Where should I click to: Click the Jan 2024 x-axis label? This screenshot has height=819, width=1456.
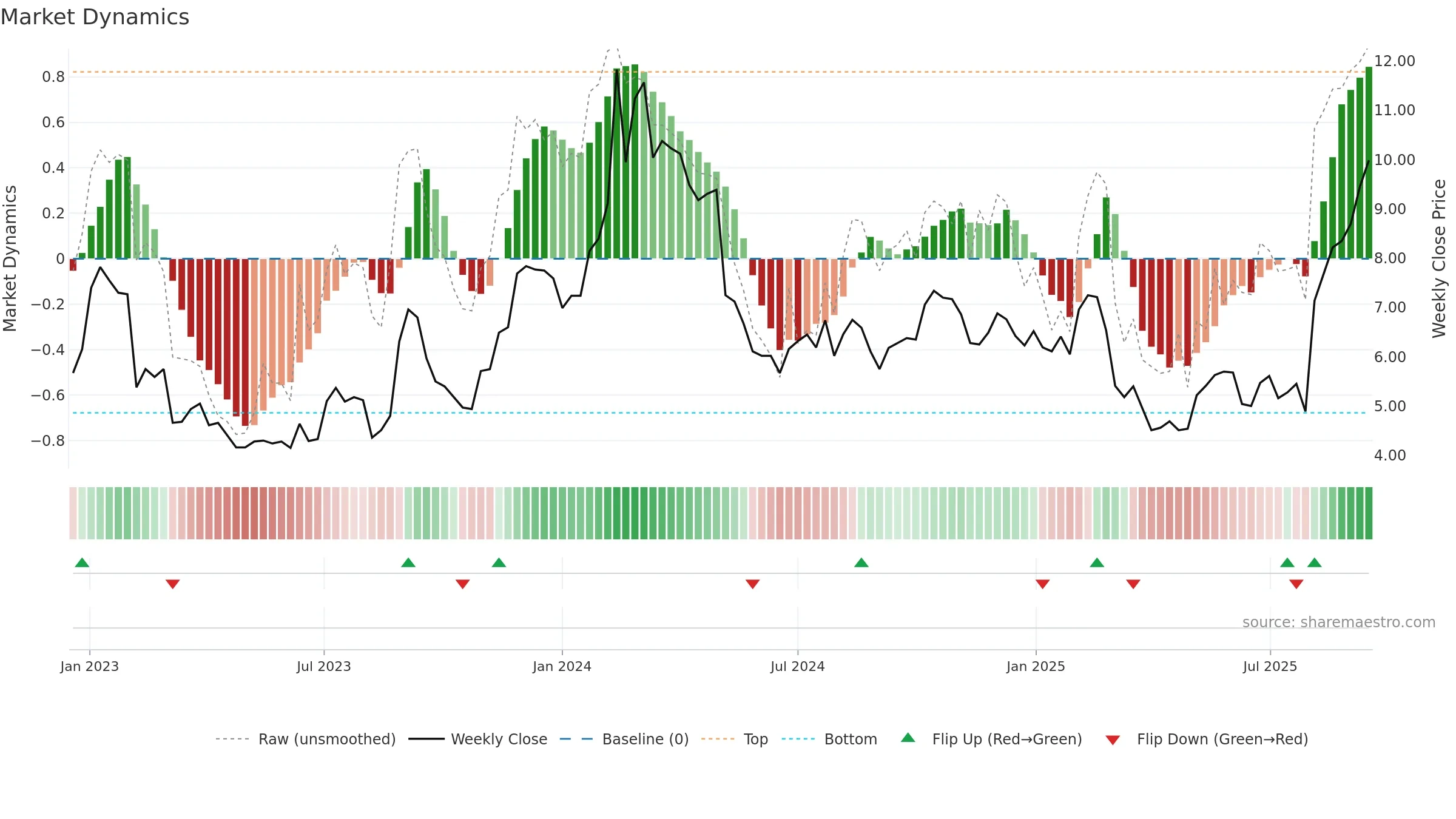[562, 666]
